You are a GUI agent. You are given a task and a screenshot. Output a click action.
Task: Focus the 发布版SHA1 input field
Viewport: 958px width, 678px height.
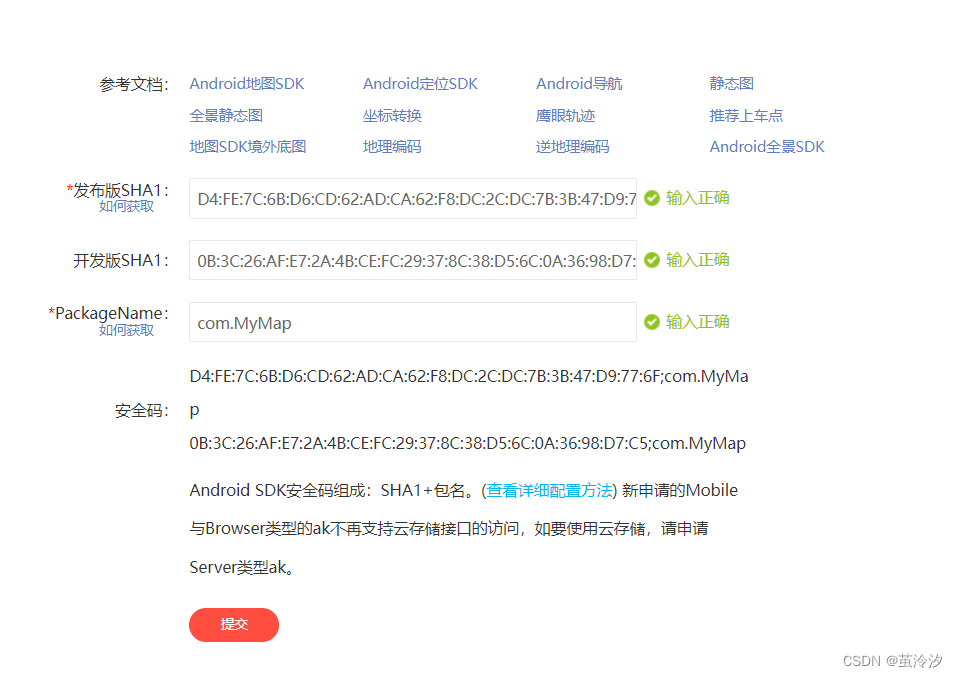(413, 199)
